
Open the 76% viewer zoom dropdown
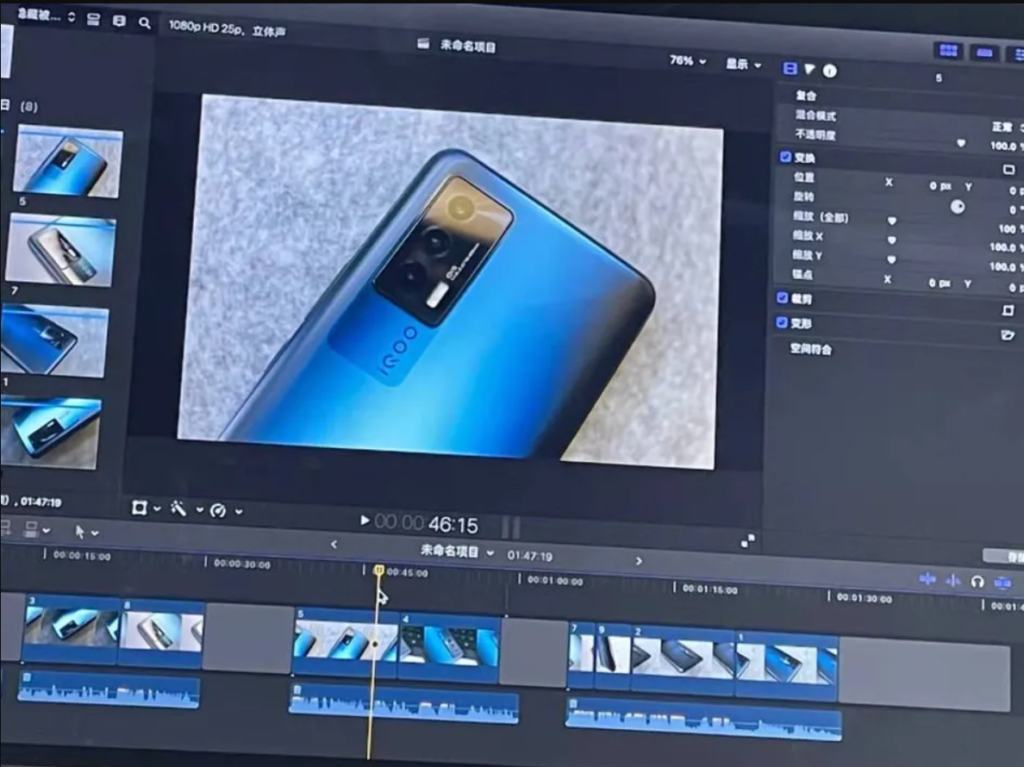[688, 61]
